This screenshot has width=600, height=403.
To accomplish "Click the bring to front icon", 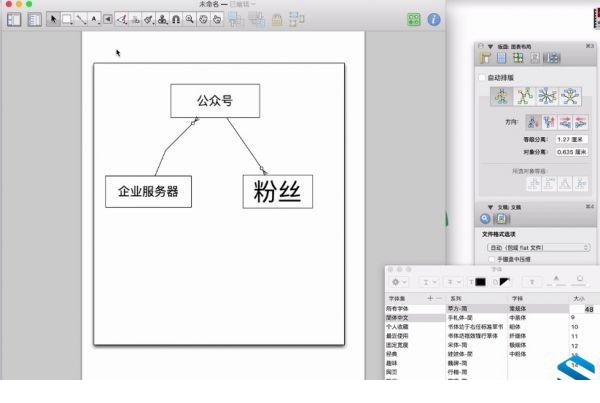I will [x=235, y=19].
